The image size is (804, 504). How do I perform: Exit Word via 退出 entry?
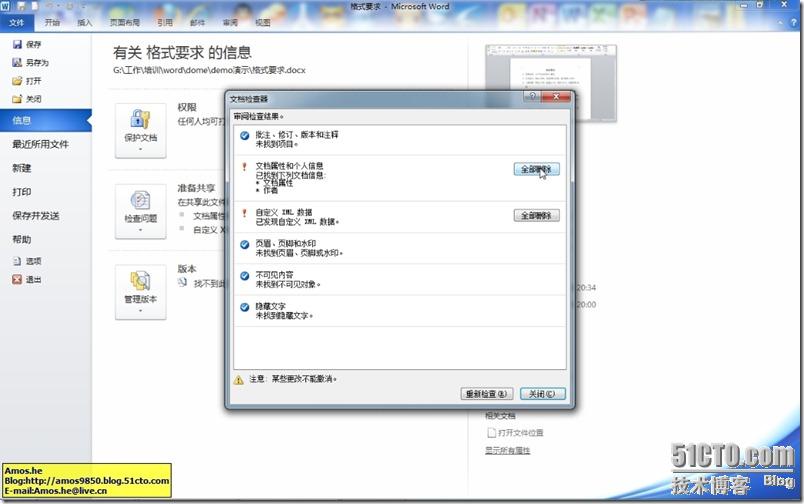pos(27,279)
